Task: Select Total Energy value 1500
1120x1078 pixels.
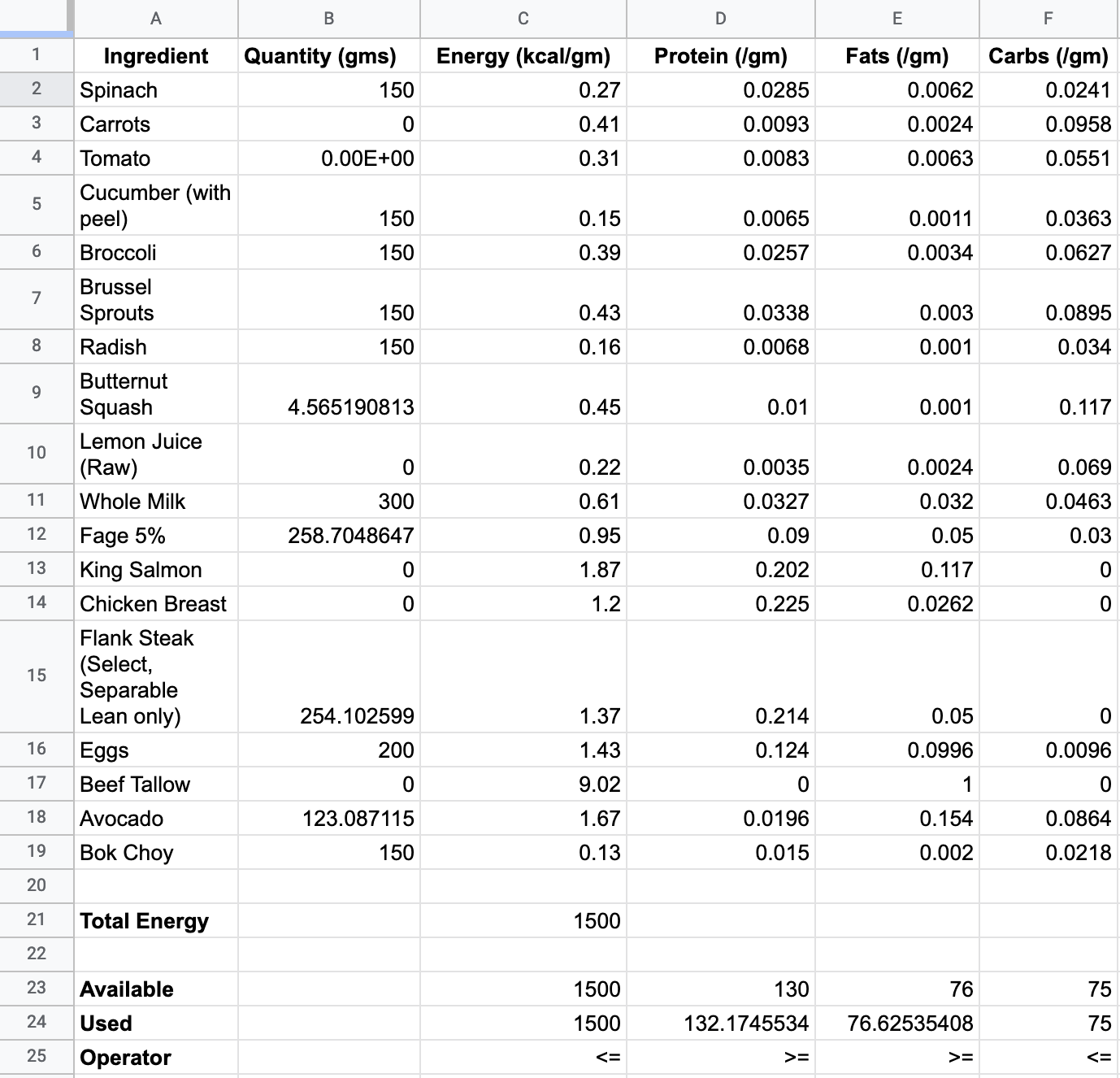Action: click(523, 920)
